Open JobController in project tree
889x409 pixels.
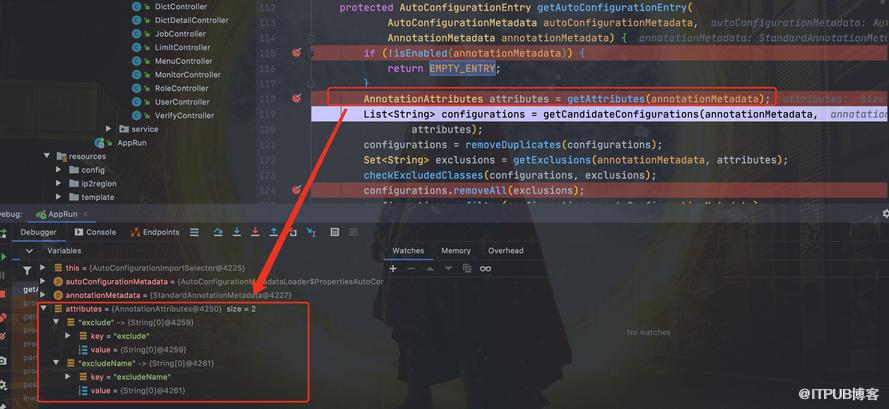coord(180,34)
